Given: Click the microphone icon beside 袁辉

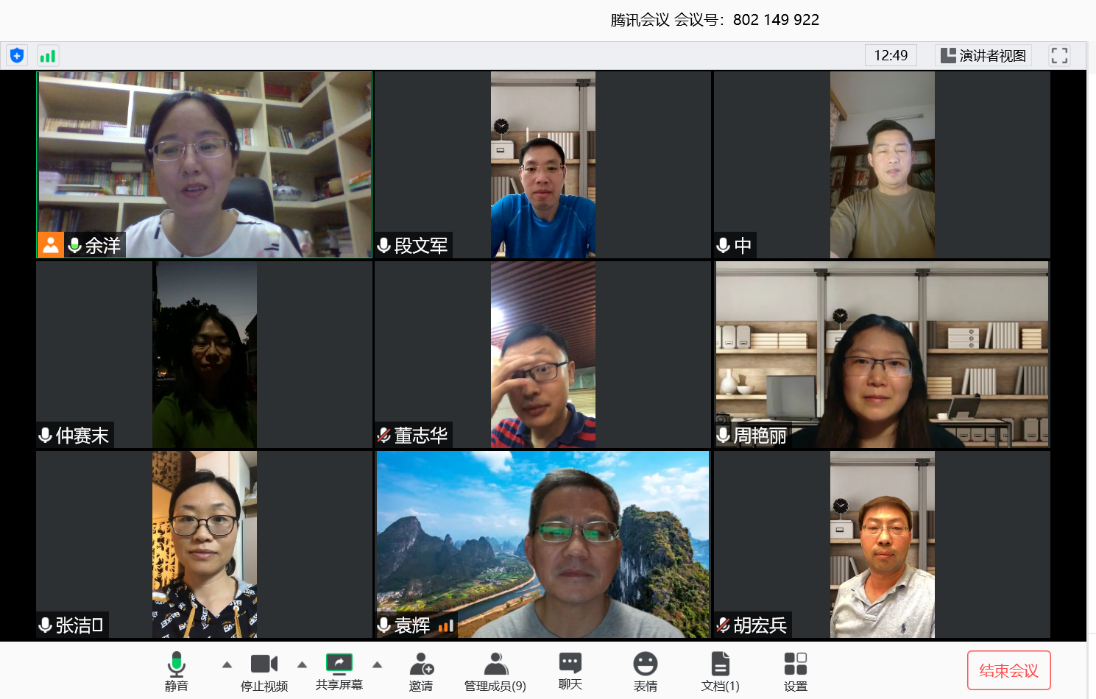Looking at the screenshot, I should (x=384, y=625).
